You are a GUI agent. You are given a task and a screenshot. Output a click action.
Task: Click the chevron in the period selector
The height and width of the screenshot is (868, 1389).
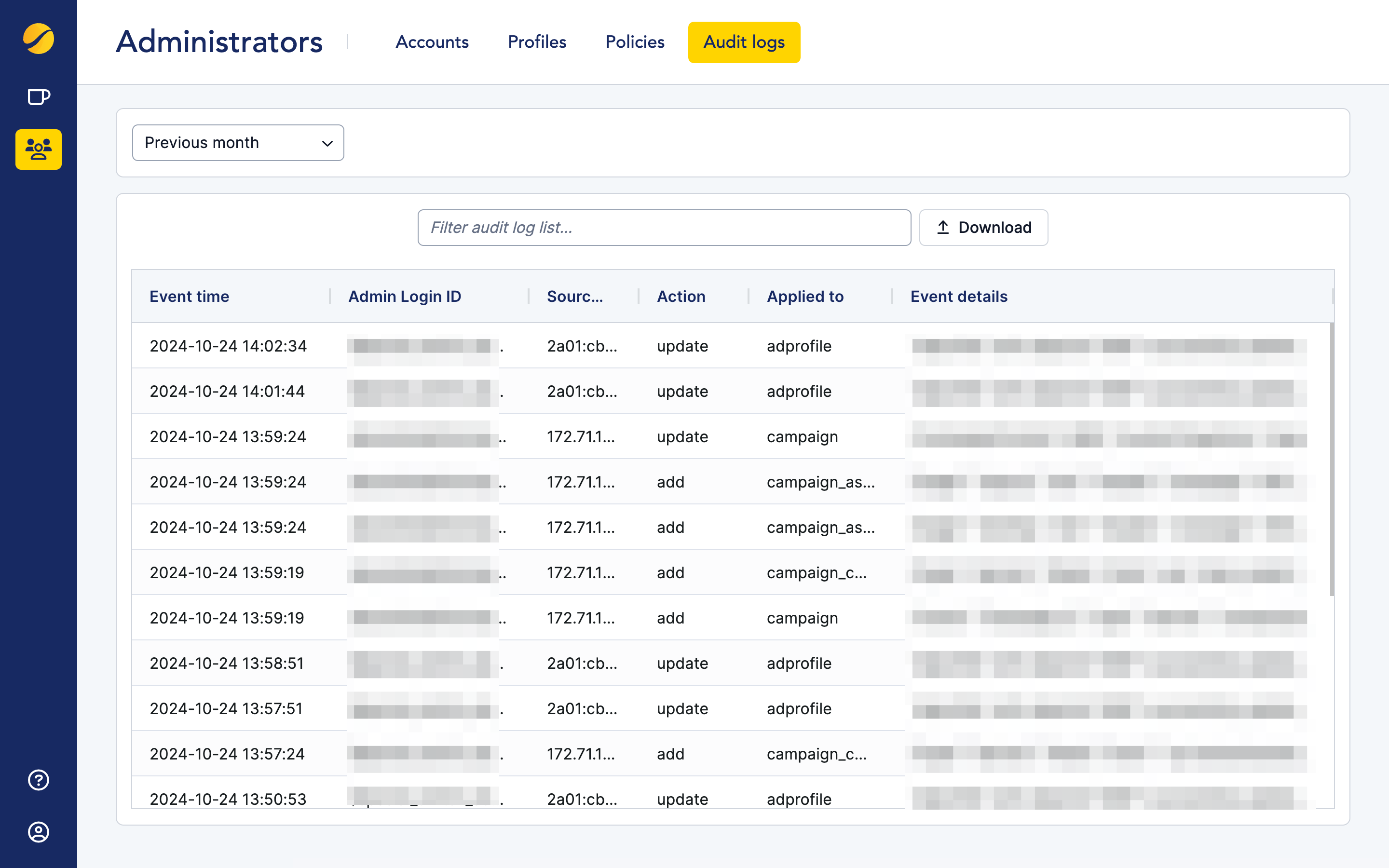click(327, 143)
